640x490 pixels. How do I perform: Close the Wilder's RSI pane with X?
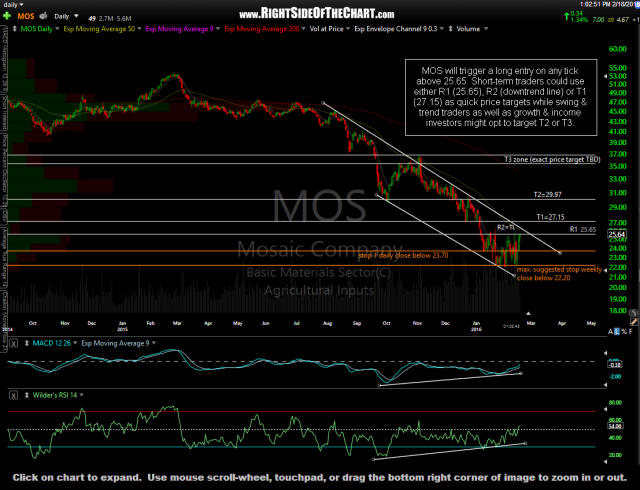pos(13,395)
